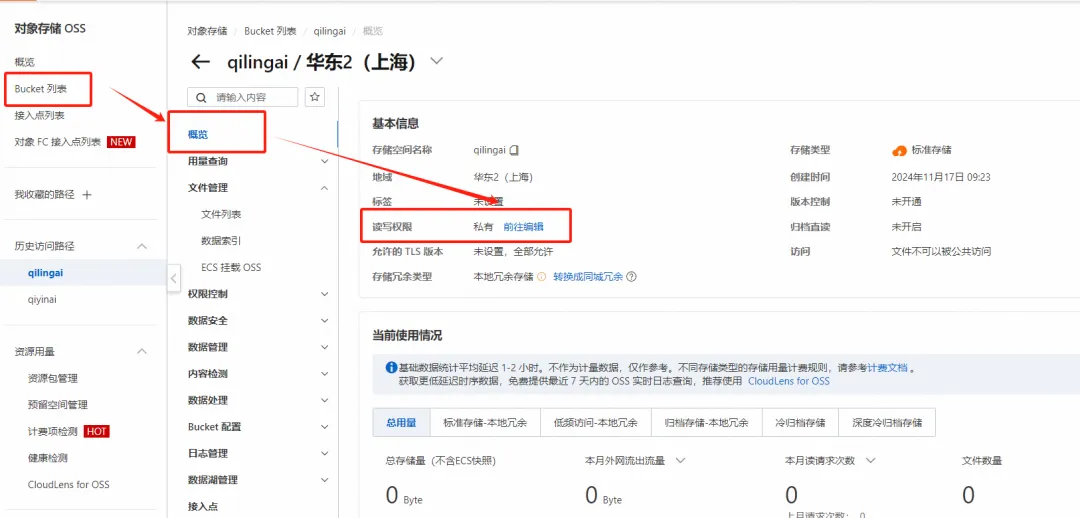
Task: Open qilingai in history paths
Action: pyautogui.click(x=45, y=273)
